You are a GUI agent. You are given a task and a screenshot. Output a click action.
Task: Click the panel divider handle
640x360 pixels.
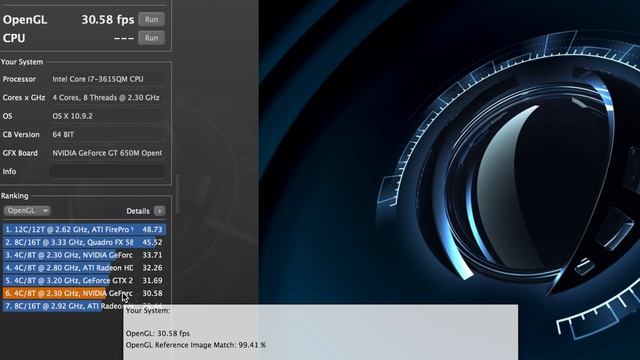(178, 194)
